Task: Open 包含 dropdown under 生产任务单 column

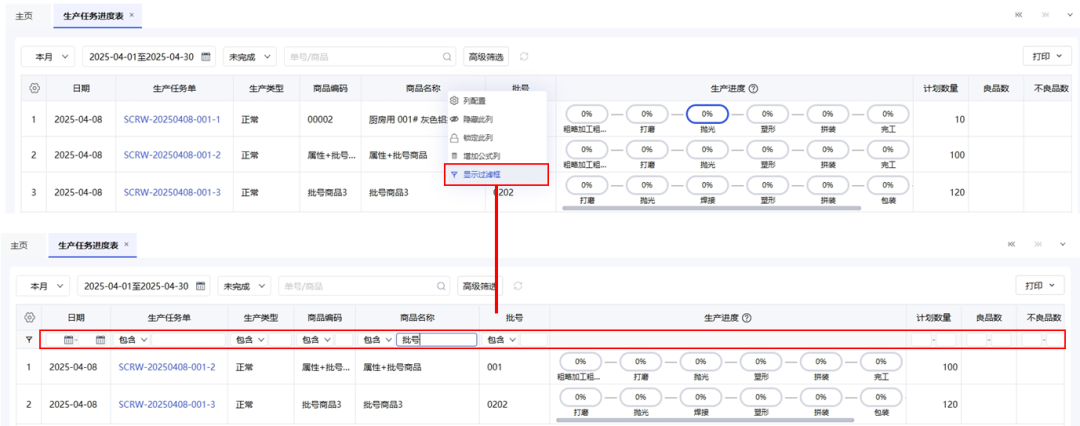Action: [x=132, y=339]
